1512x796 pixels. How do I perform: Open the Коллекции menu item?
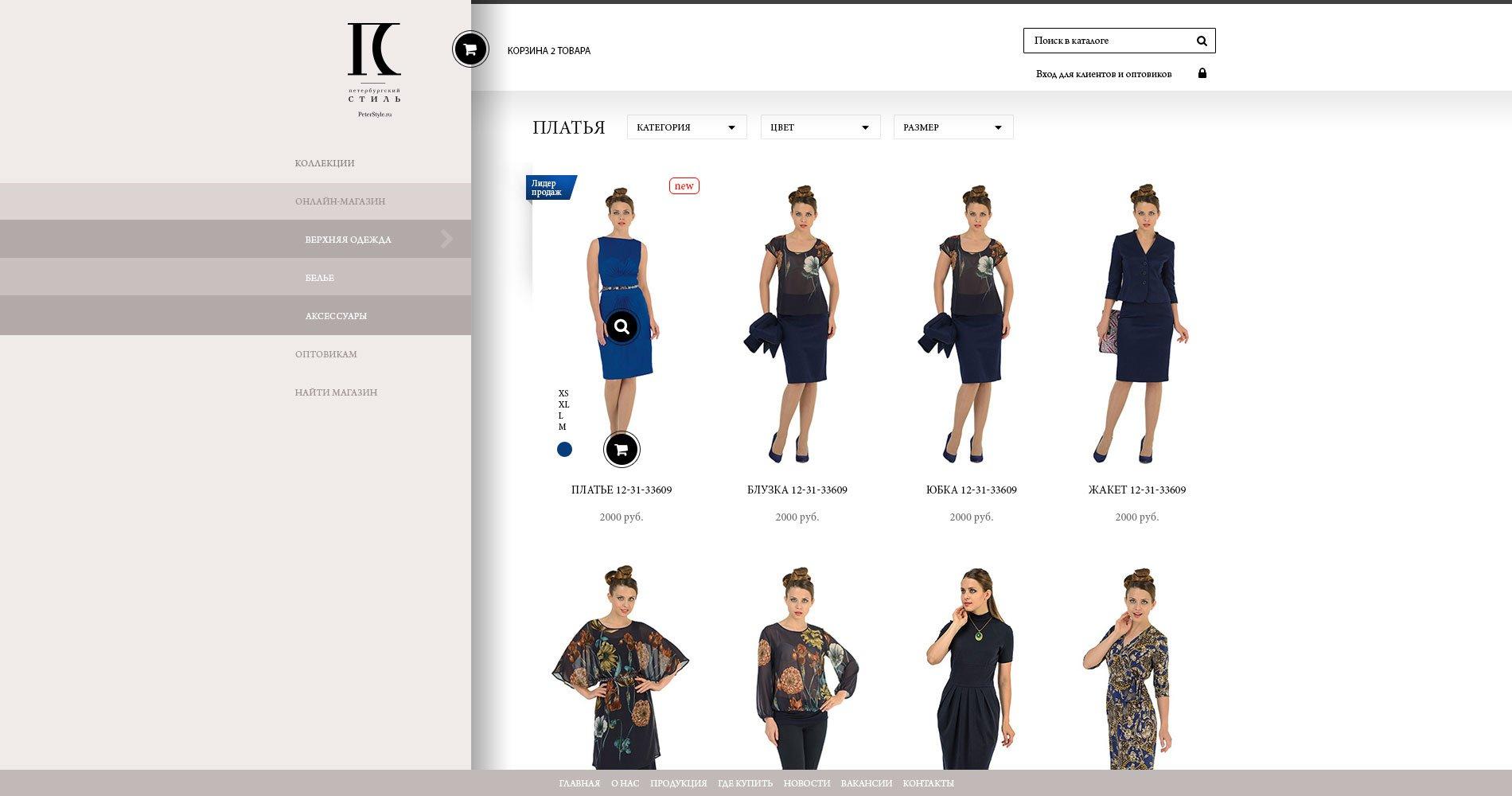tap(325, 163)
